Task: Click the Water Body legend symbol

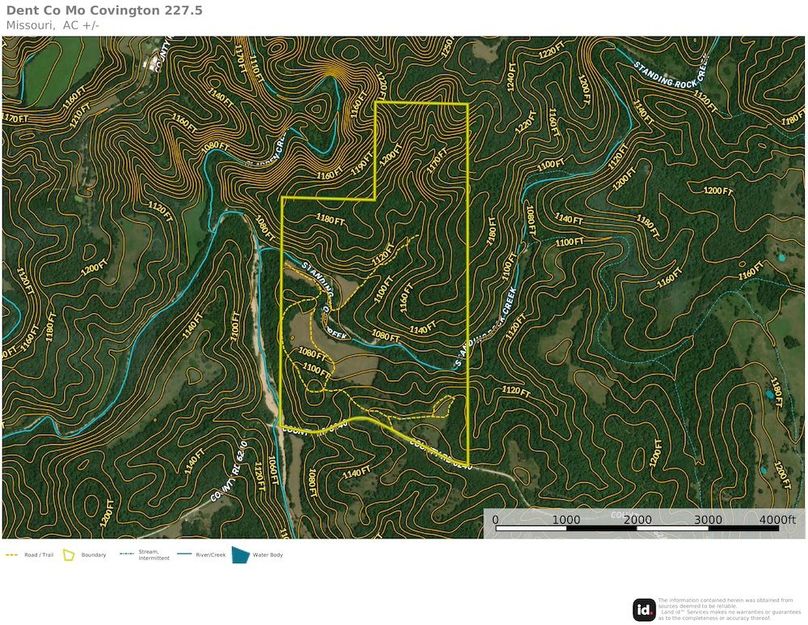Action: click(x=240, y=554)
